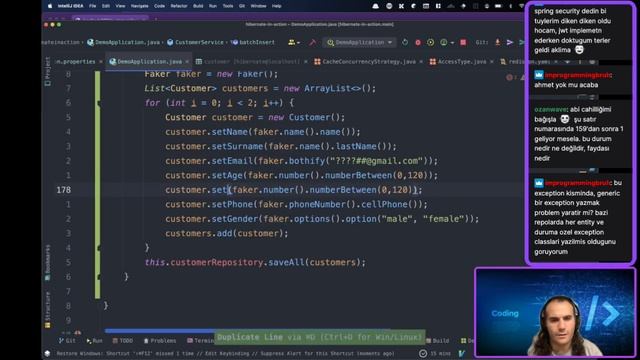Click the Rerun icon beside run configuration

point(405,42)
